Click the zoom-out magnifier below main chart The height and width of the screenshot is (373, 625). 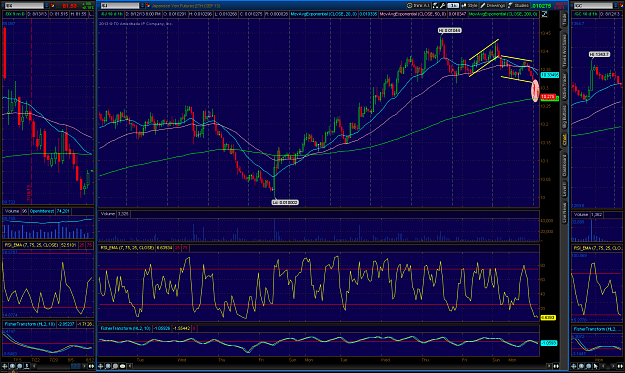(x=115, y=366)
